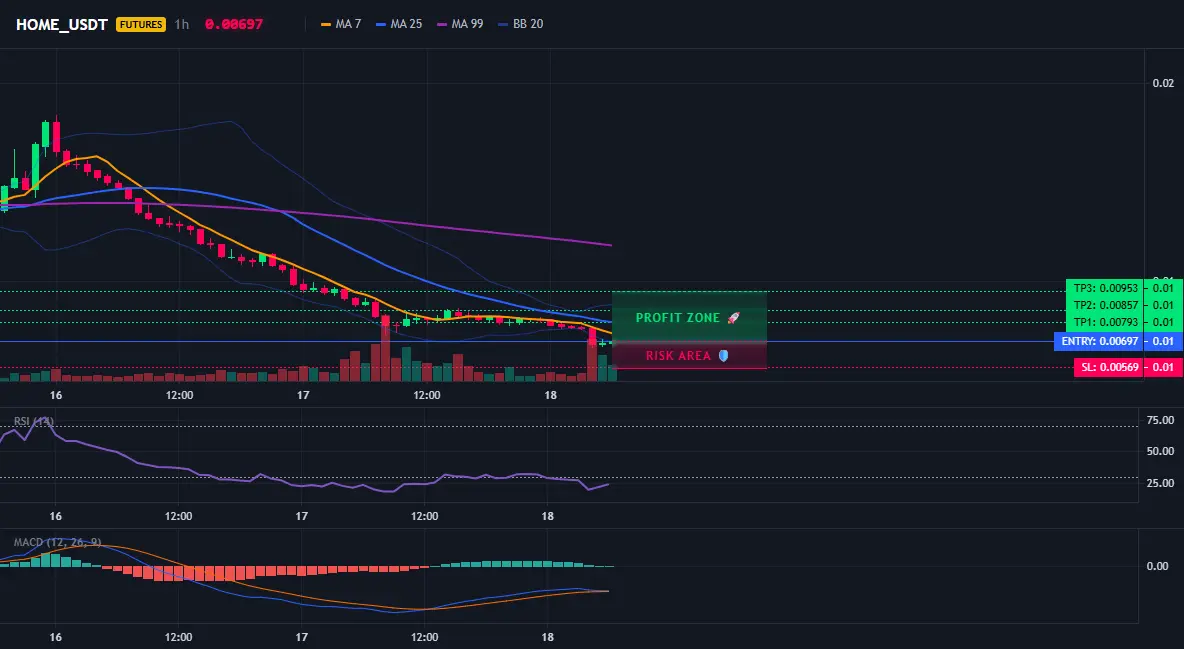Click the PROFIT ZONE rocket box
The image size is (1184, 649).
click(689, 317)
